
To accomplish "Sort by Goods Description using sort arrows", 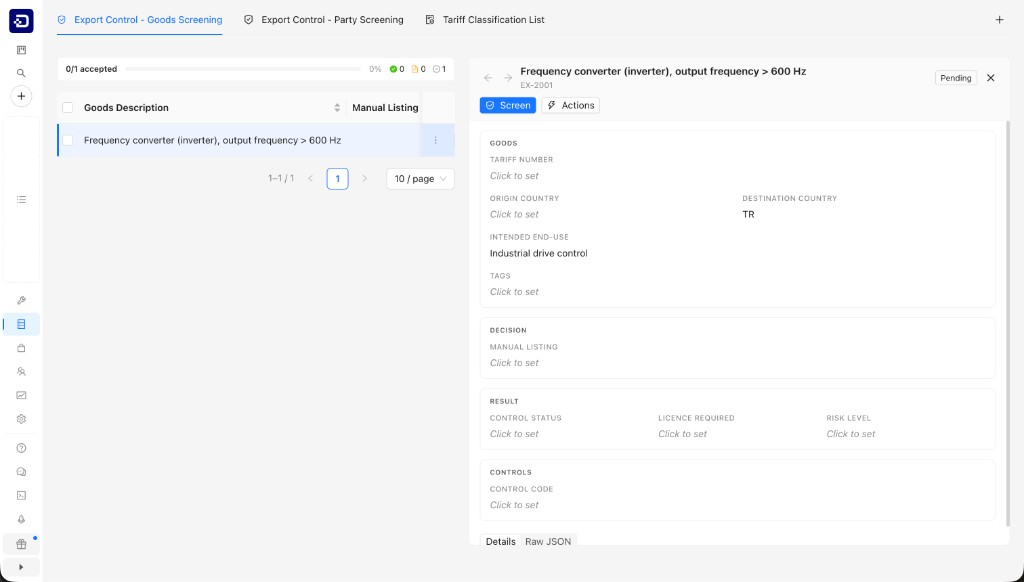I will pyautogui.click(x=337, y=108).
